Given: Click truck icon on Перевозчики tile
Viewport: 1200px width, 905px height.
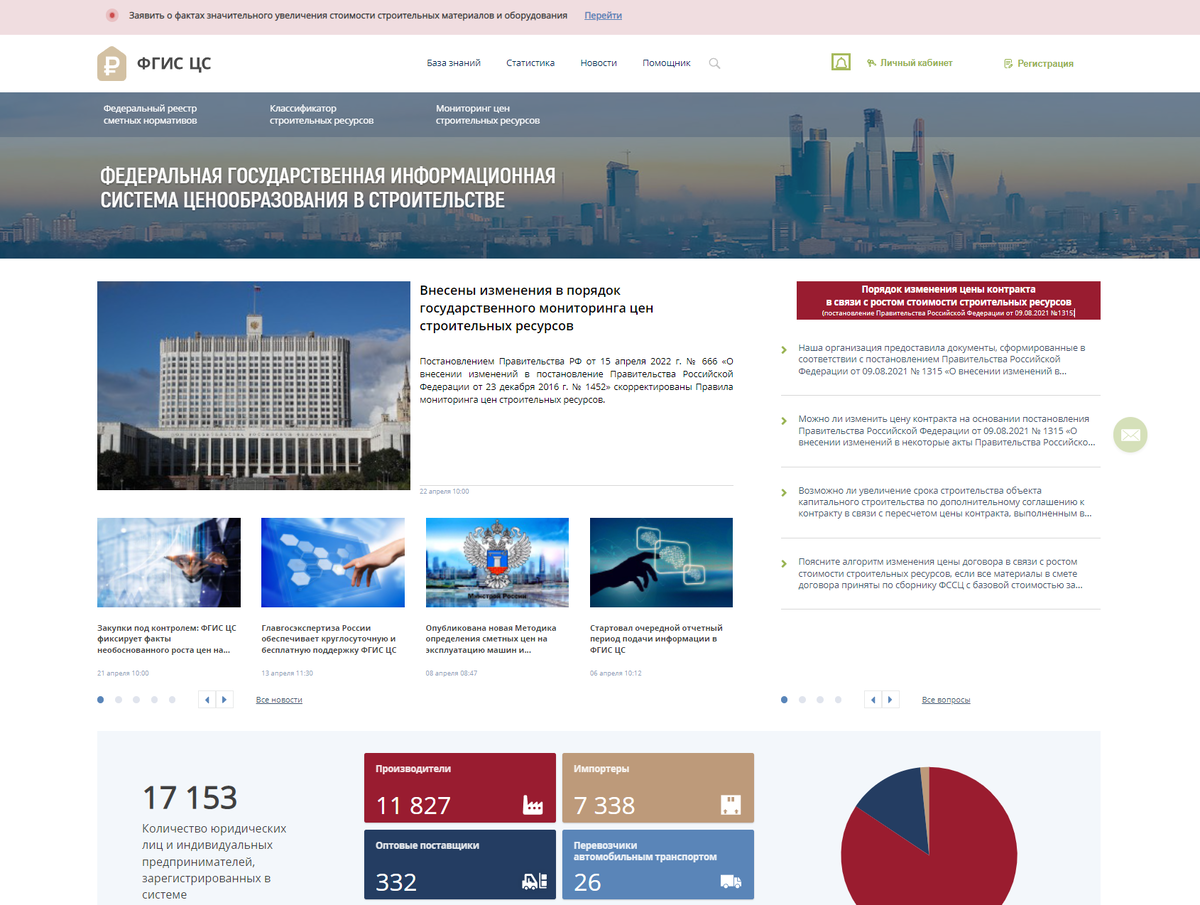Looking at the screenshot, I should [731, 881].
